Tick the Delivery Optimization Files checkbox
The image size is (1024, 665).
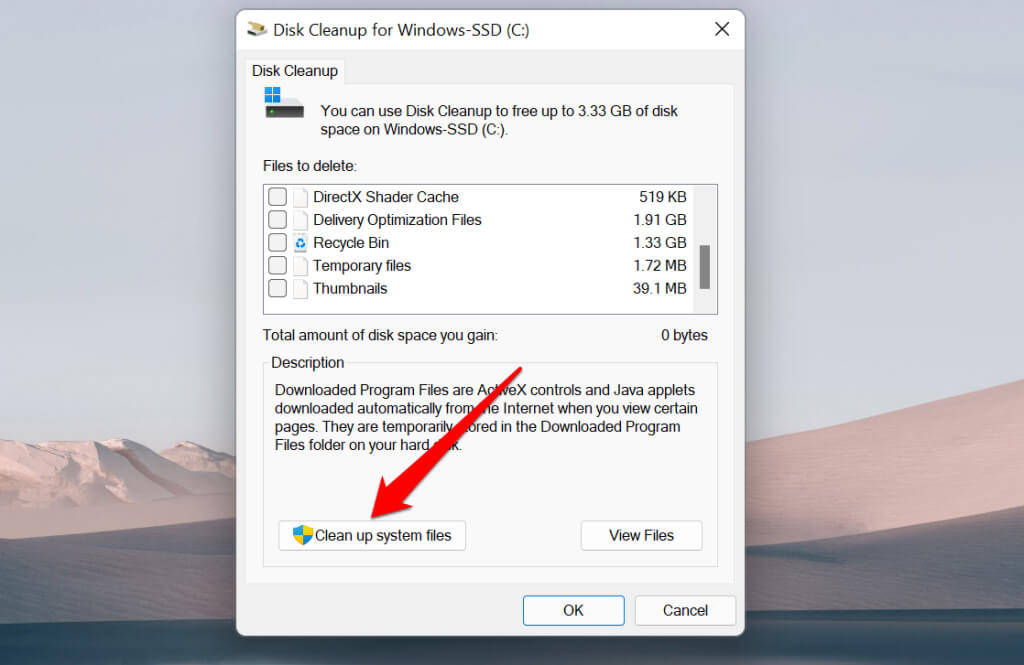277,219
